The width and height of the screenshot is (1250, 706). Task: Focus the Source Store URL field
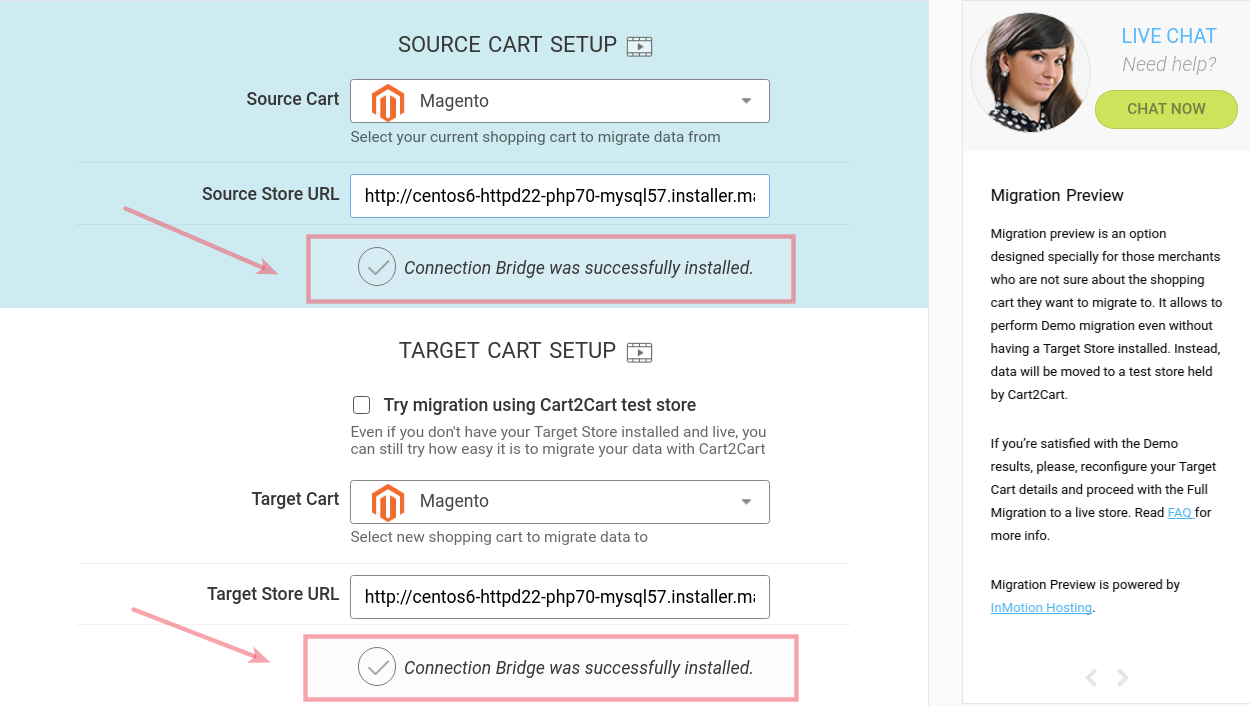coord(560,196)
